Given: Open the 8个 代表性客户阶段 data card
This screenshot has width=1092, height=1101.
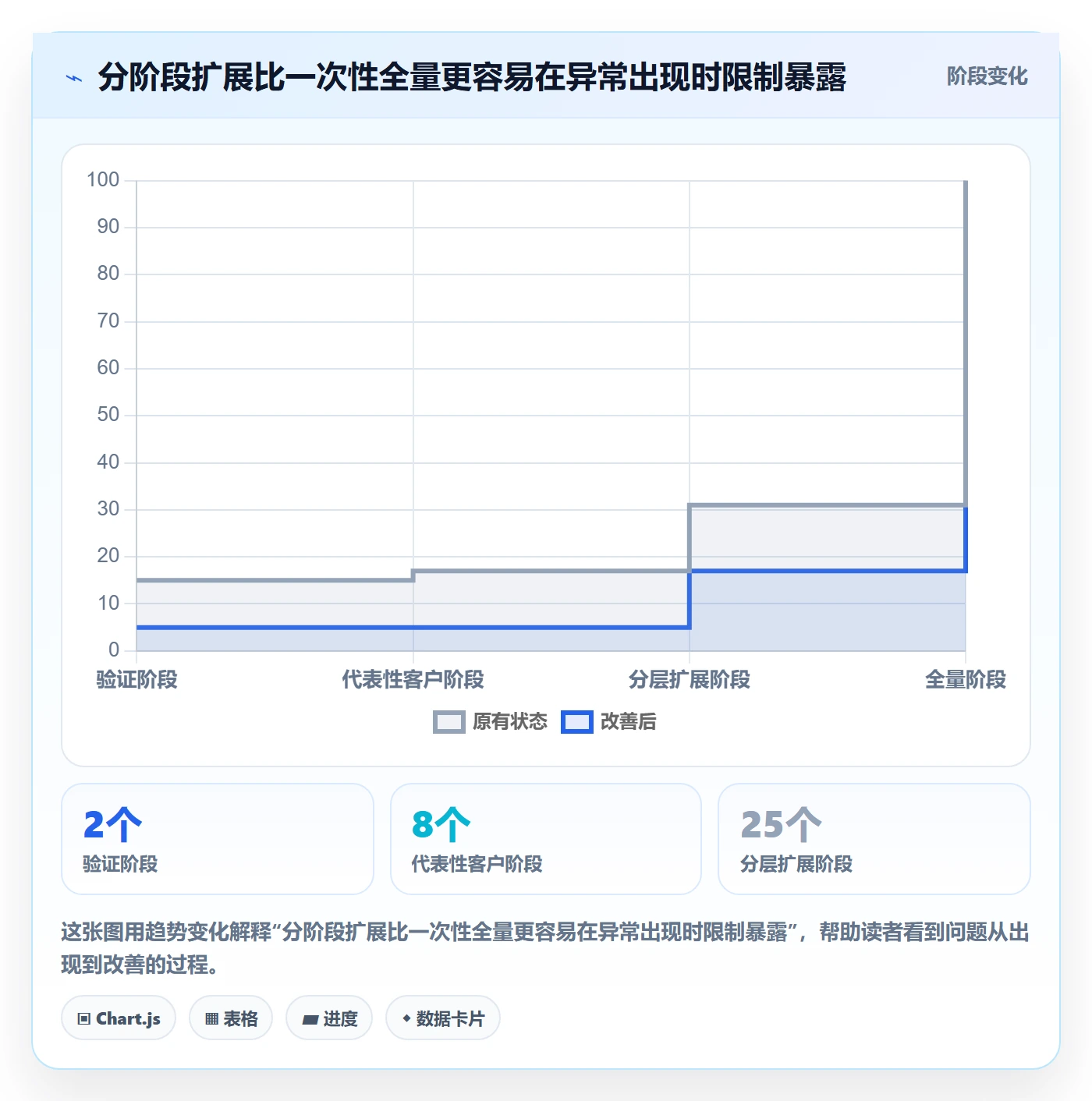Looking at the screenshot, I should pos(546,839).
